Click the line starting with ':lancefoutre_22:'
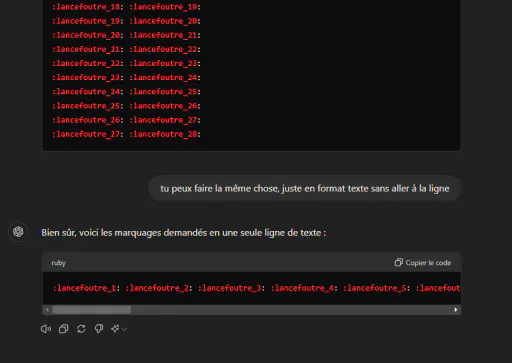This screenshot has height=363, width=512. click(x=126, y=63)
